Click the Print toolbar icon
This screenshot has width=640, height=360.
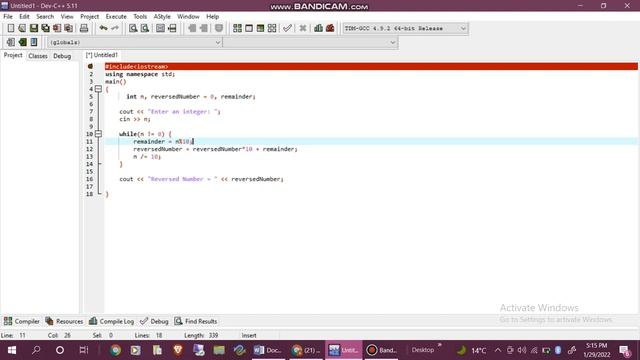click(84, 28)
